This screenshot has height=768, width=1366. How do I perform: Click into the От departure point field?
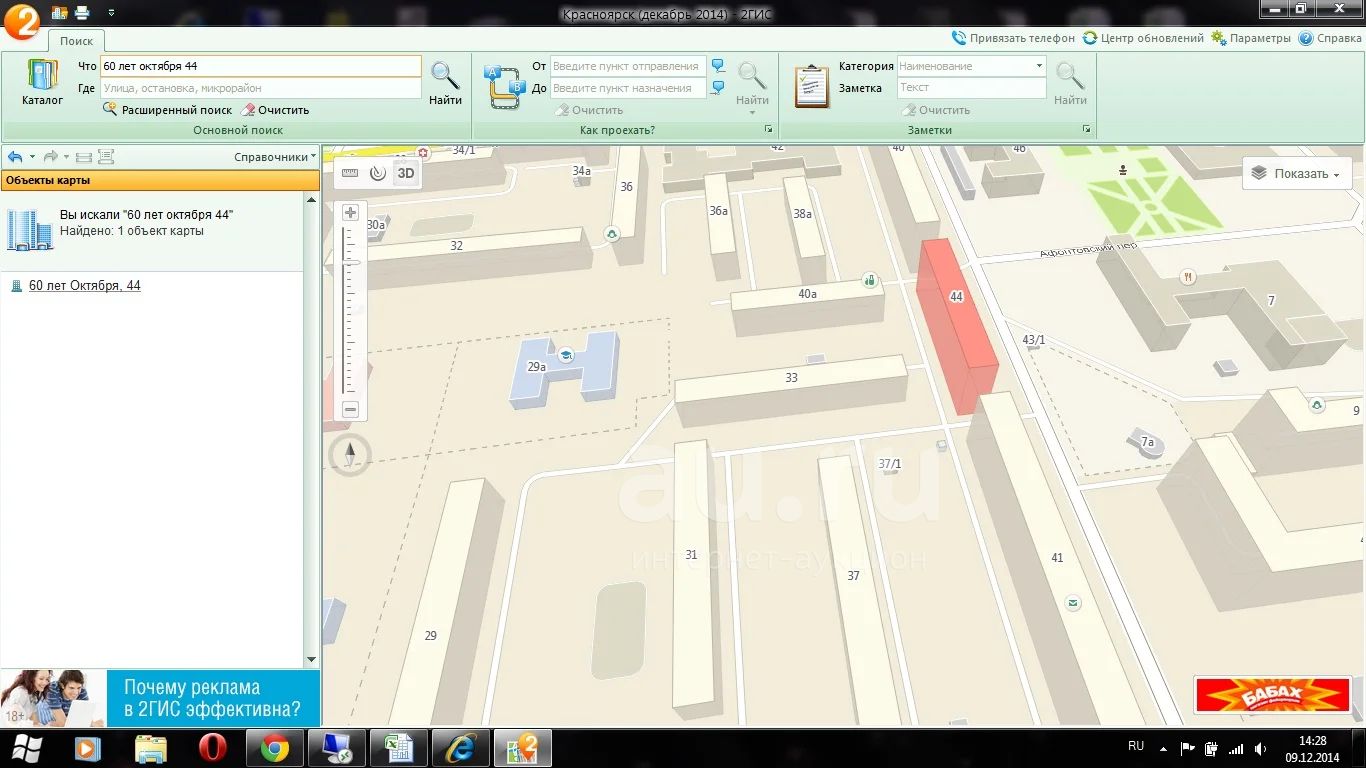628,66
